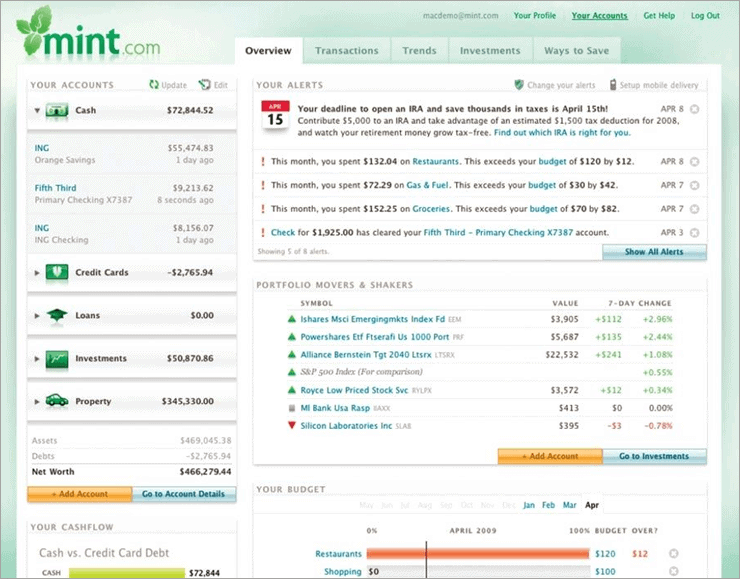Click the Update refresh icon
Screen dimensions: 740x579
pyautogui.click(x=154, y=84)
